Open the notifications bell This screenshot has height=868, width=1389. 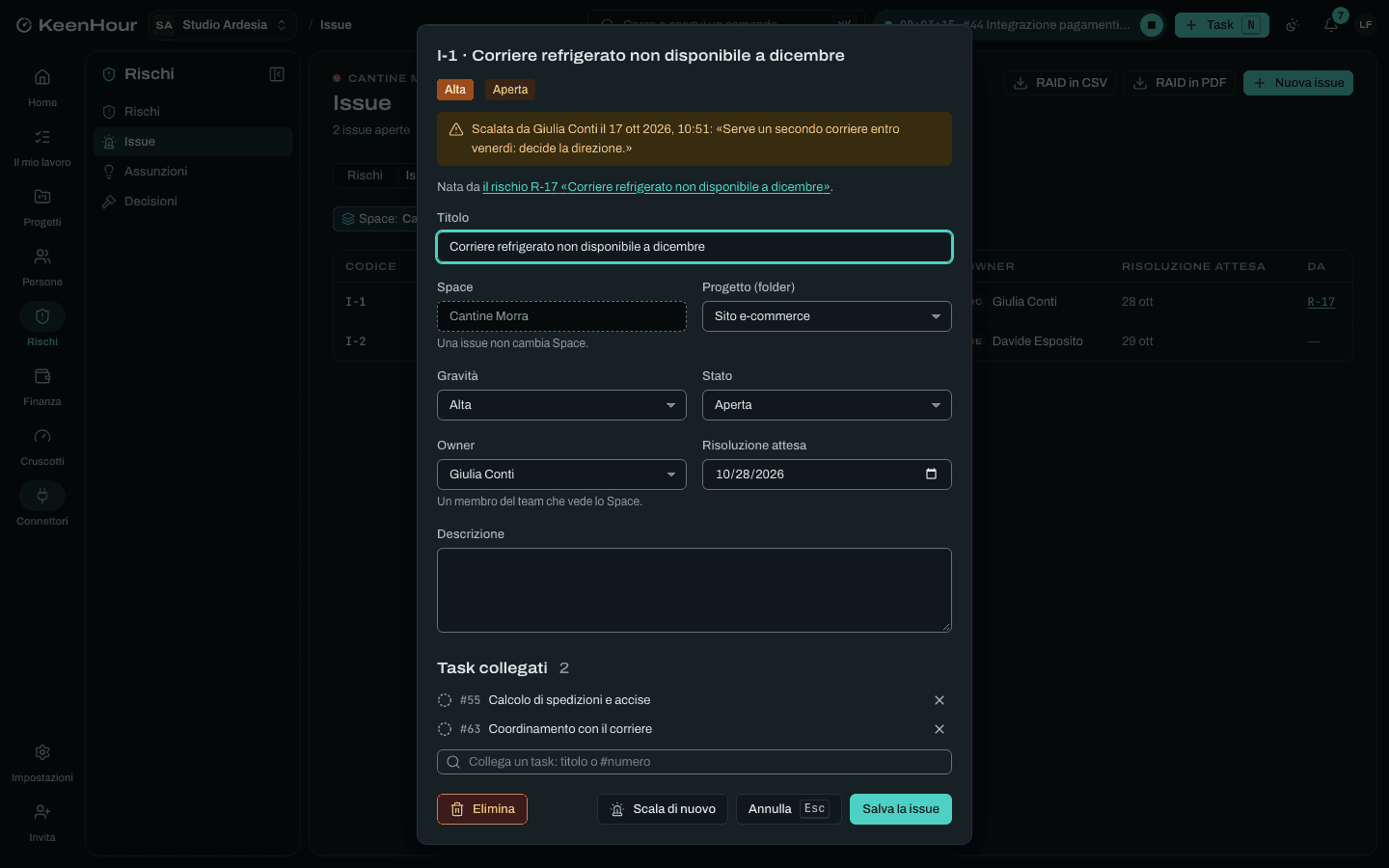[1331, 25]
